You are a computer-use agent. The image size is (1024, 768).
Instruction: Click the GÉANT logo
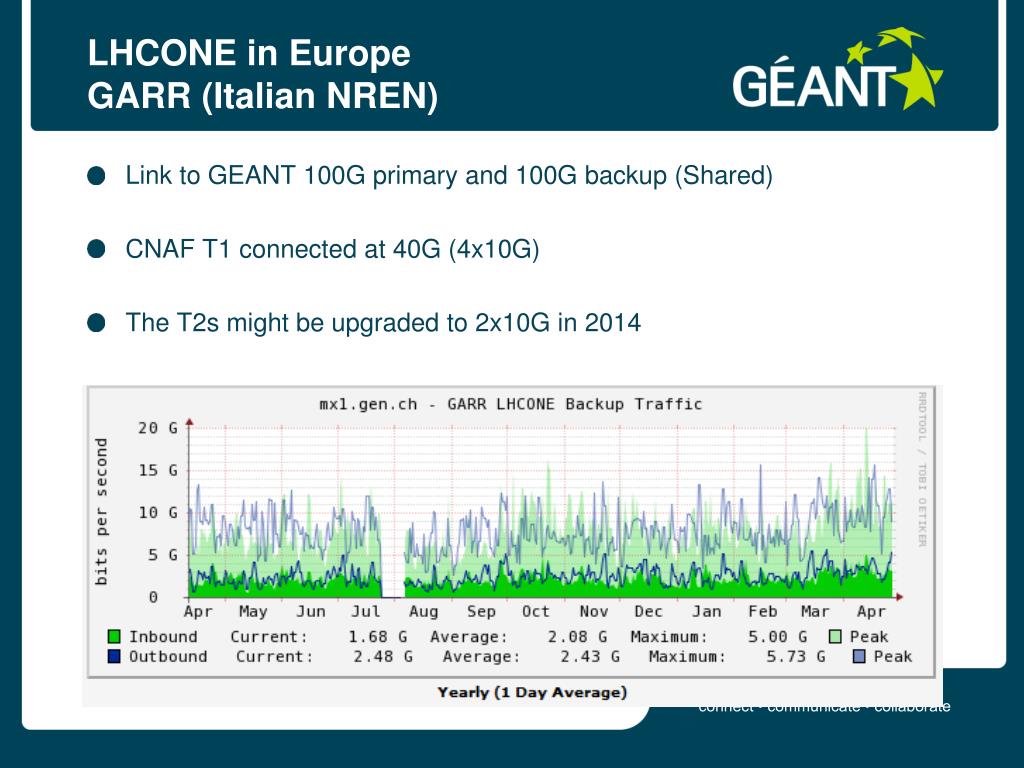pyautogui.click(x=838, y=69)
